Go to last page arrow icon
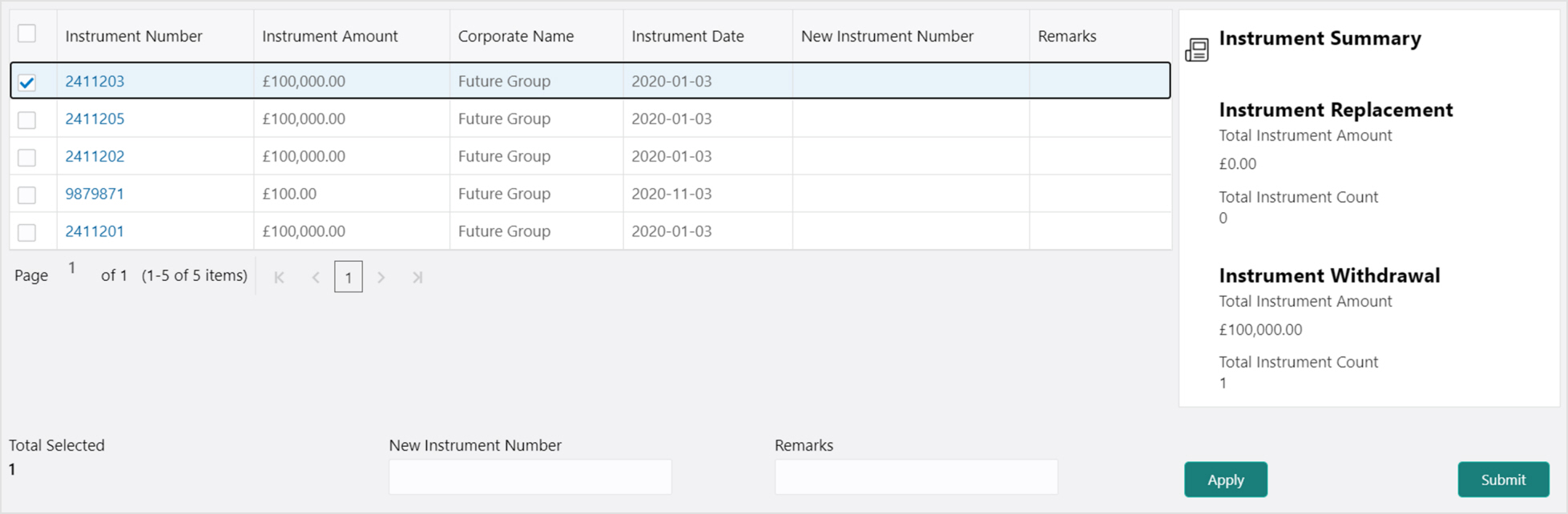This screenshot has width=1568, height=514. coord(417,278)
